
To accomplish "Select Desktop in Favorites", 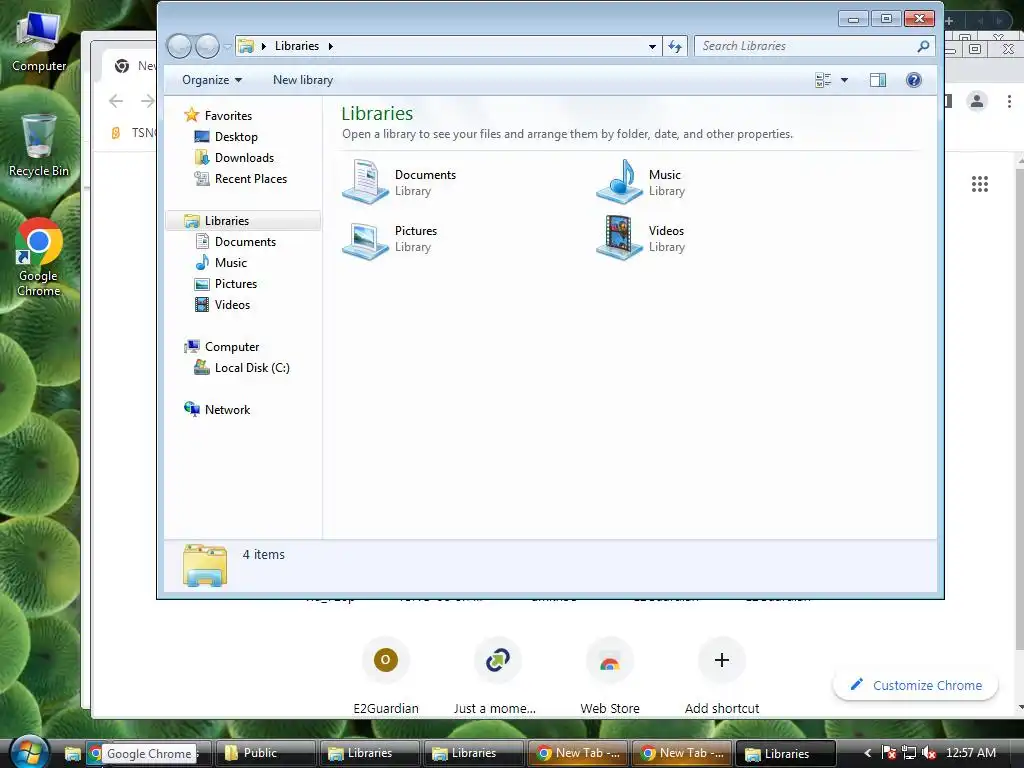I will click(236, 136).
